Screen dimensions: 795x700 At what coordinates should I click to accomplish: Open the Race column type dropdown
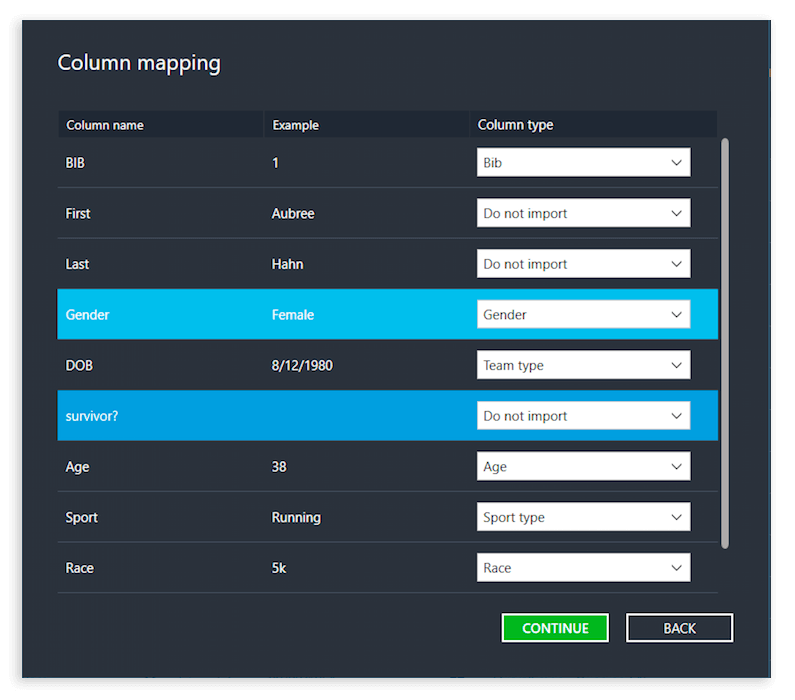tap(583, 568)
